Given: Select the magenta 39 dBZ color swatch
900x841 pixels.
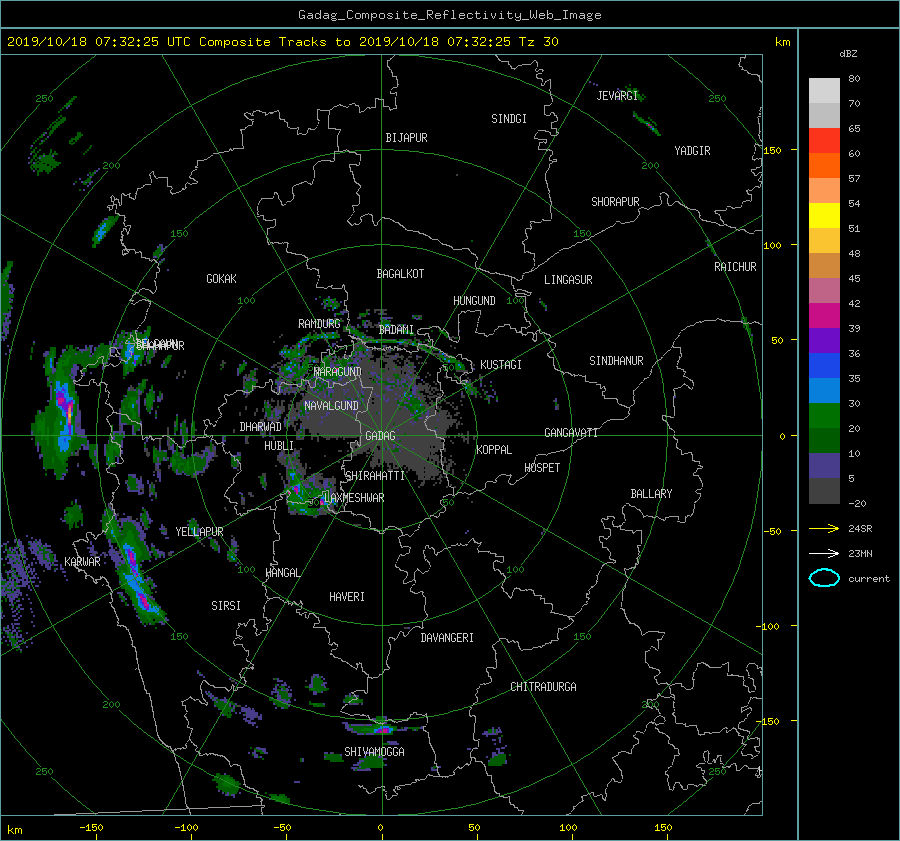Looking at the screenshot, I should tap(824, 316).
